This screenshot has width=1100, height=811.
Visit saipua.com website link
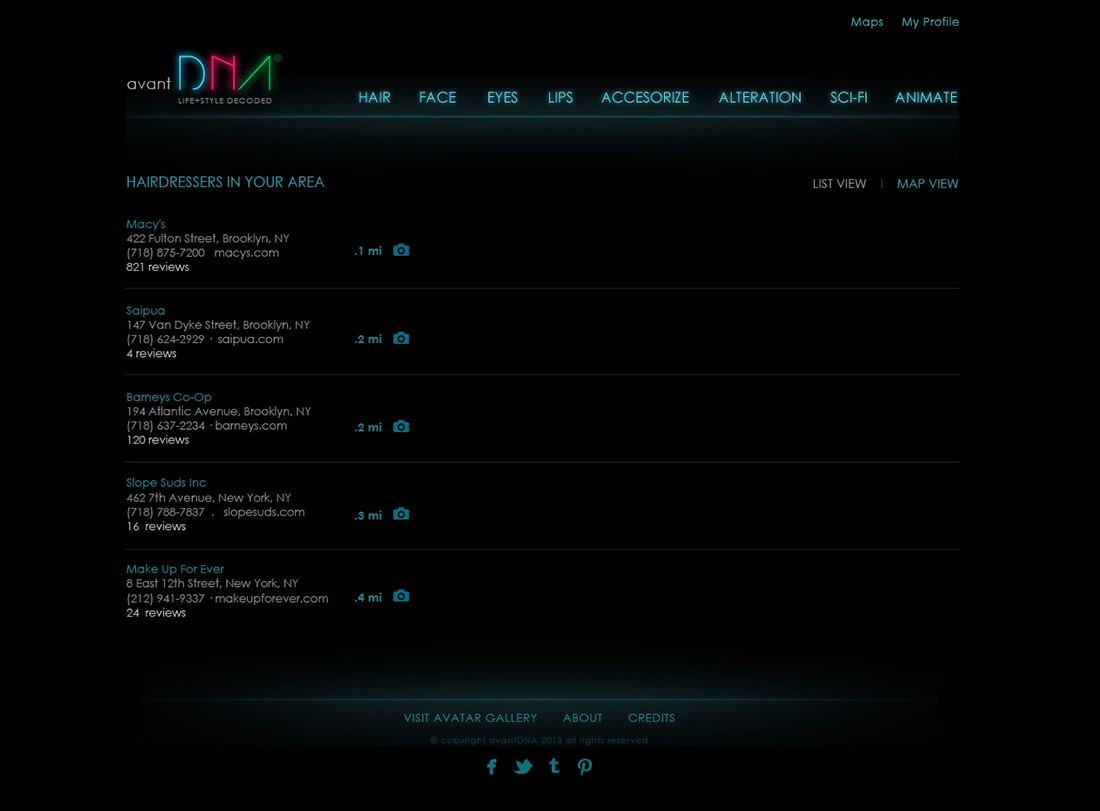pos(250,339)
